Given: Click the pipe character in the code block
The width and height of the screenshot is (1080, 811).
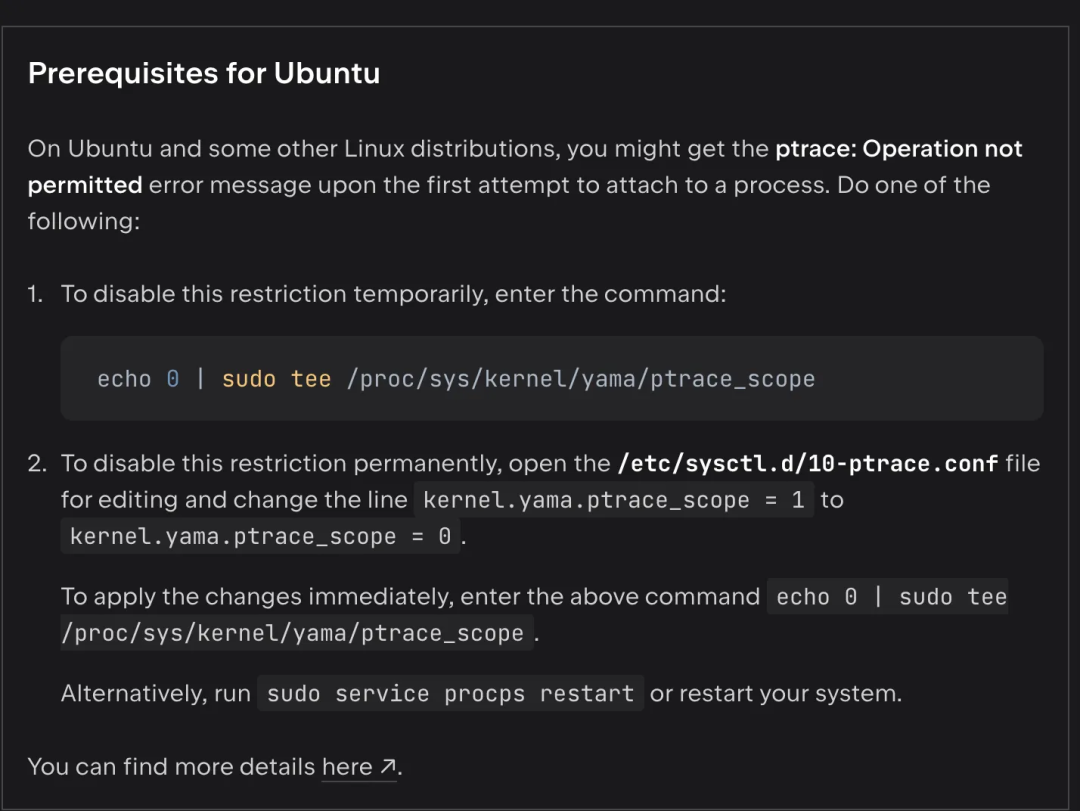Looking at the screenshot, I should point(201,379).
